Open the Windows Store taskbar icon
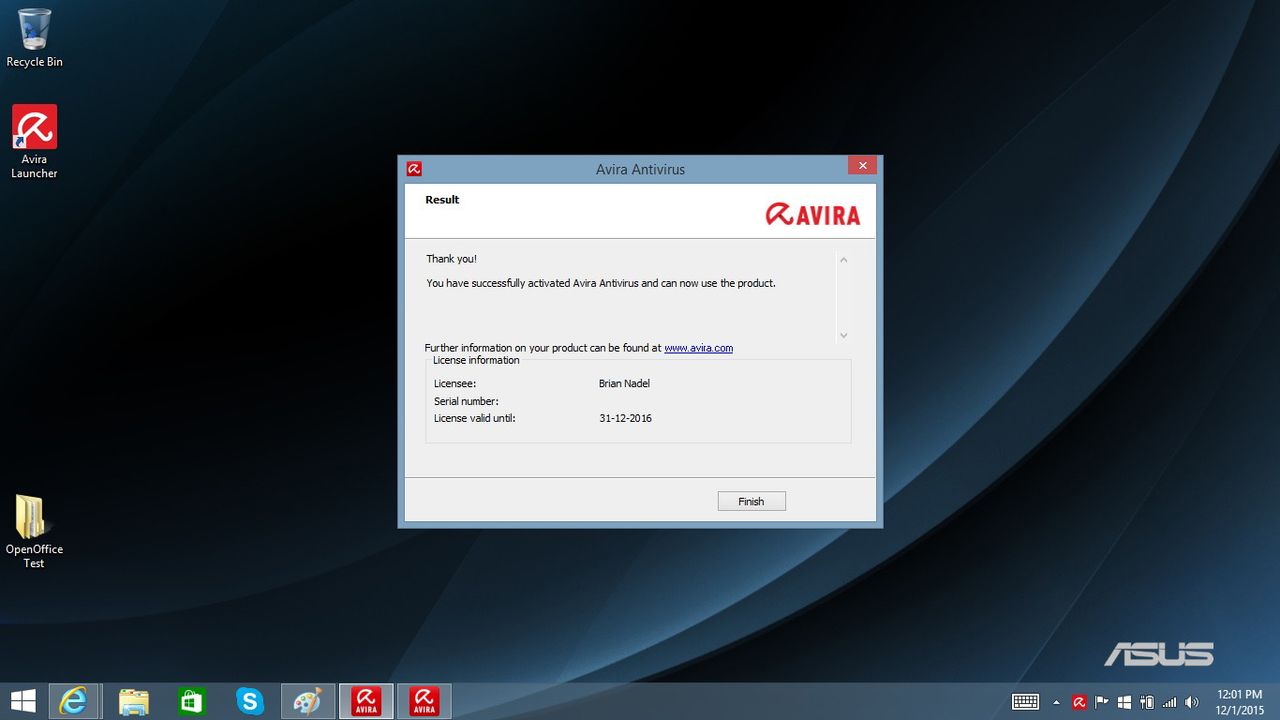Image resolution: width=1280 pixels, height=720 pixels. click(191, 701)
